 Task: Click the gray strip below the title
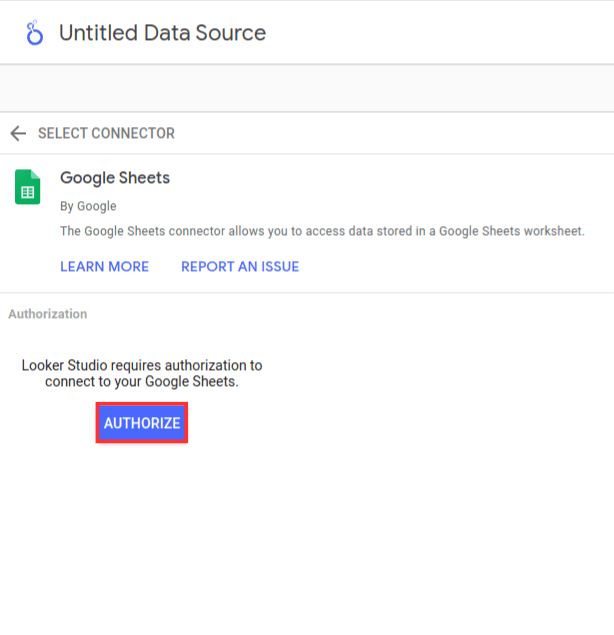tap(307, 88)
